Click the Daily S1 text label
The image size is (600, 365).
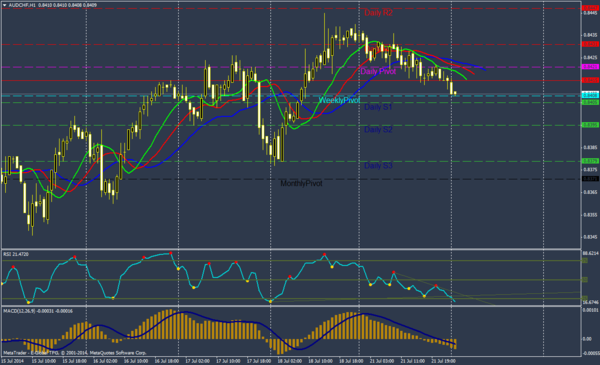point(378,107)
